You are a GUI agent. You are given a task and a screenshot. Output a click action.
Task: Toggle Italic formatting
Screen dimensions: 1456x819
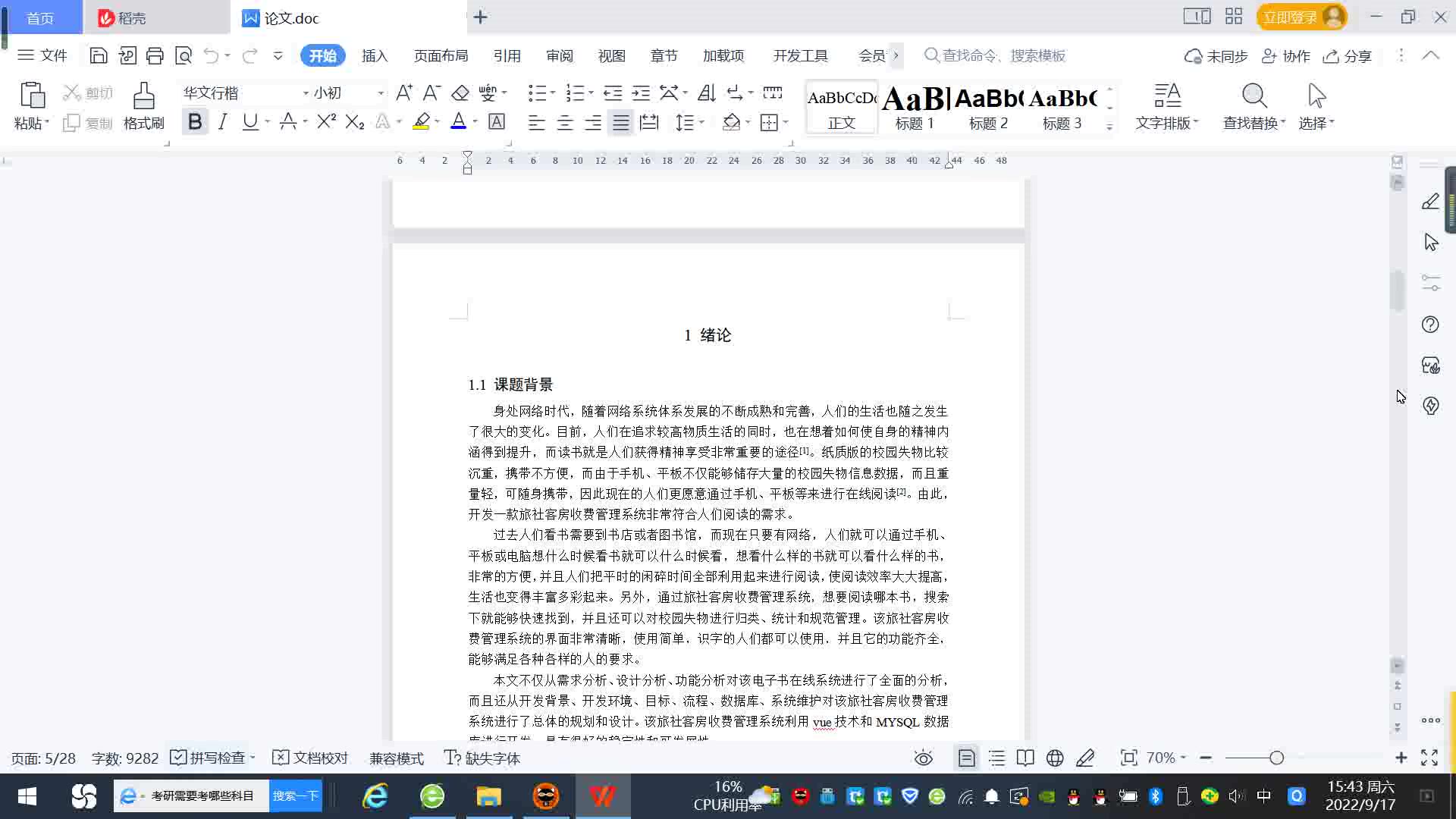tap(222, 121)
